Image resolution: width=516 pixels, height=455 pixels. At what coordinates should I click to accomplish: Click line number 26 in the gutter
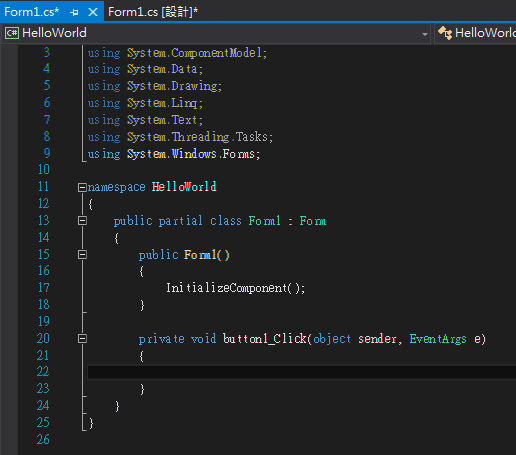tap(43, 439)
